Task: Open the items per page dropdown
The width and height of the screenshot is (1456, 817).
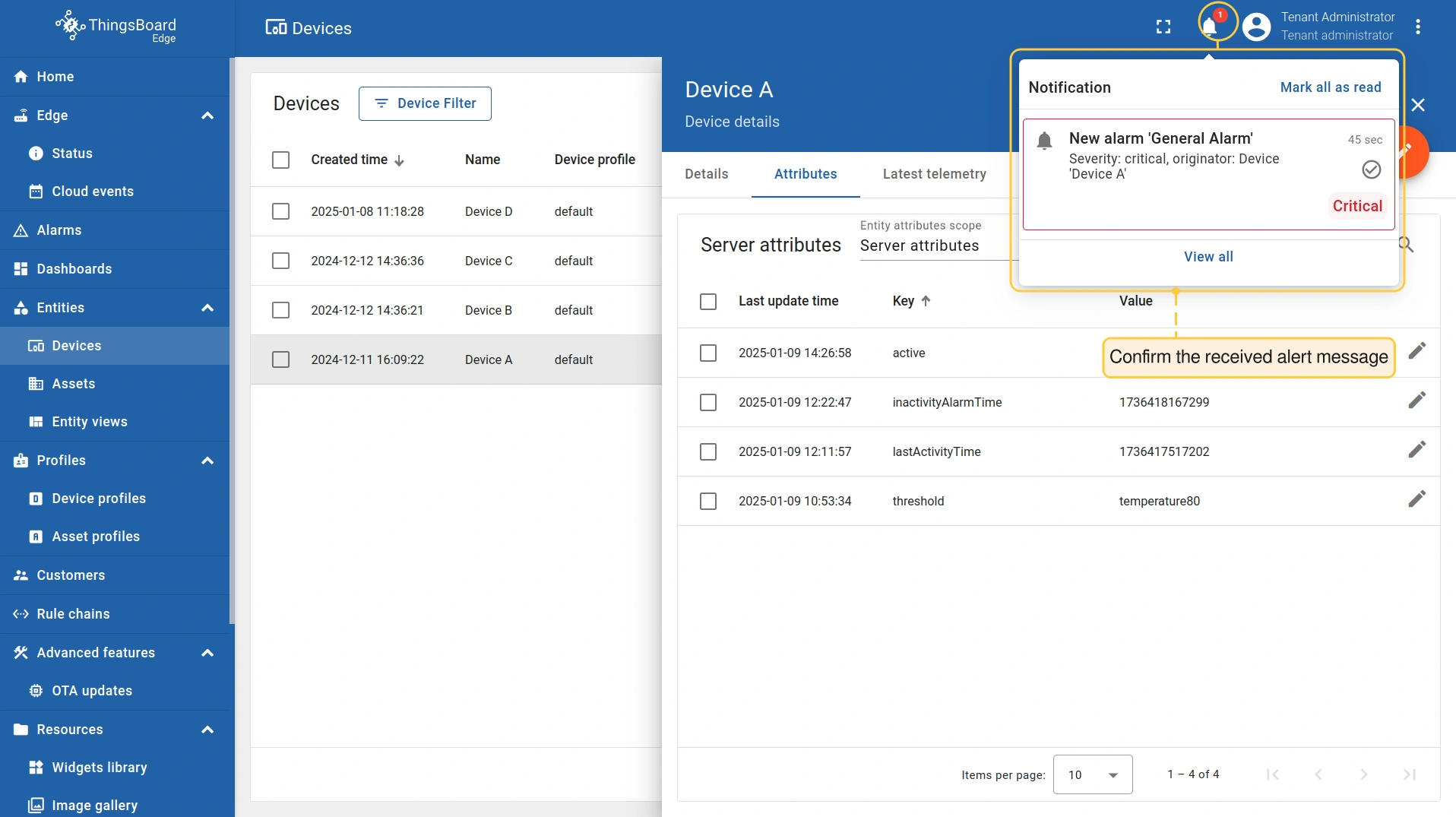Action: point(1093,774)
